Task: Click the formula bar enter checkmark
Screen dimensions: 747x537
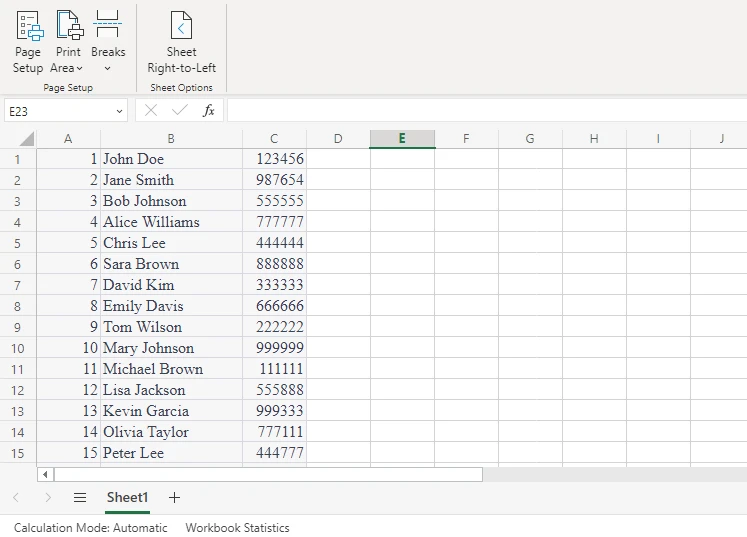Action: [x=180, y=111]
